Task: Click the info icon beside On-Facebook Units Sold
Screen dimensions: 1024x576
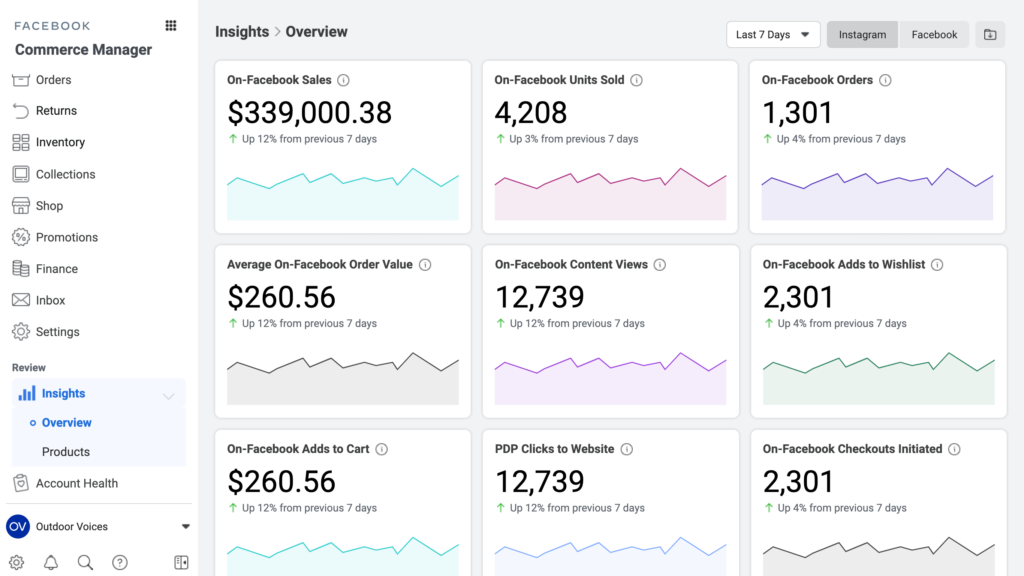Action: click(x=637, y=80)
